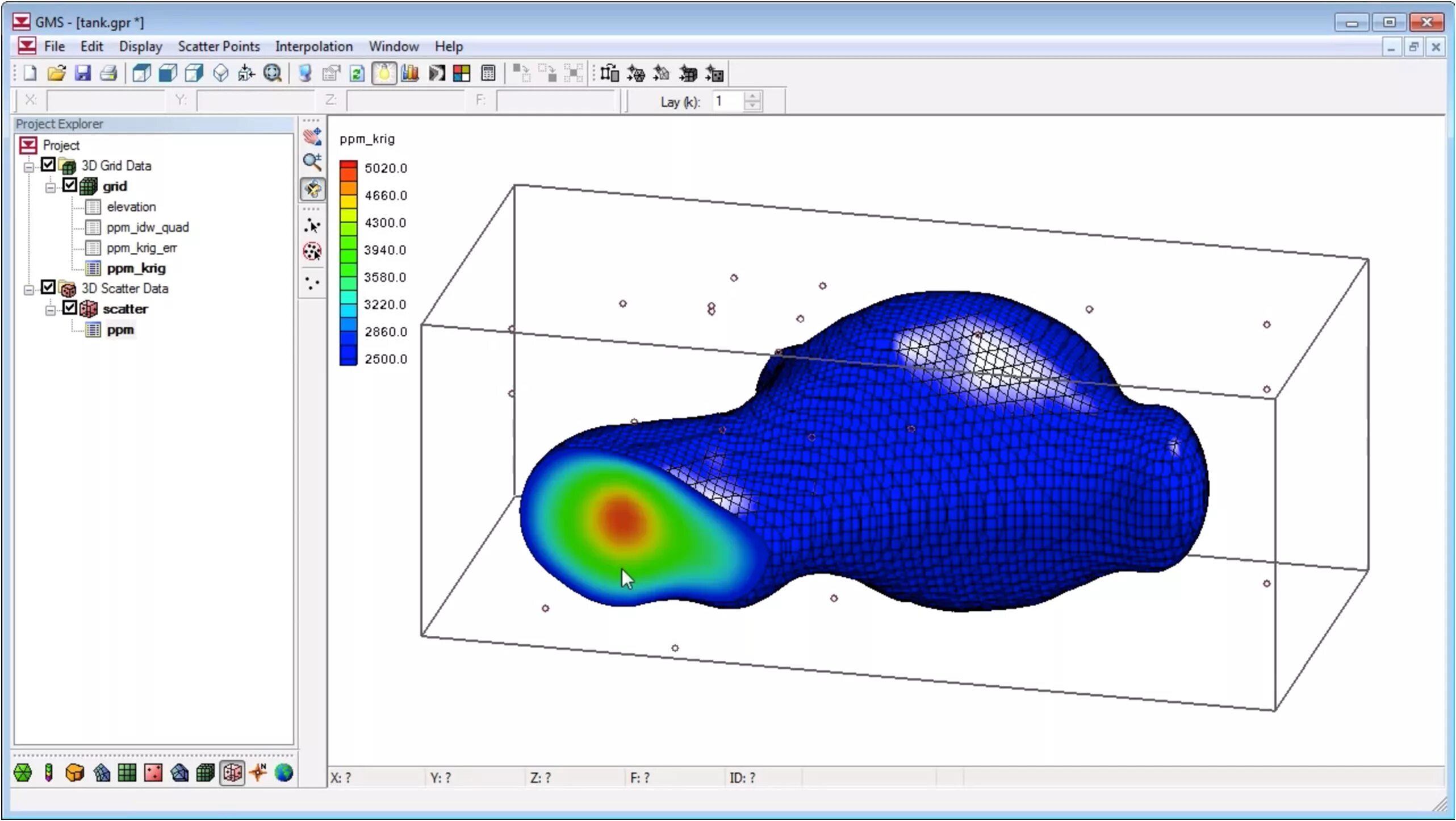Viewport: 1456px width, 821px height.
Task: Switch to the orange Solid module icon
Action: click(x=74, y=773)
